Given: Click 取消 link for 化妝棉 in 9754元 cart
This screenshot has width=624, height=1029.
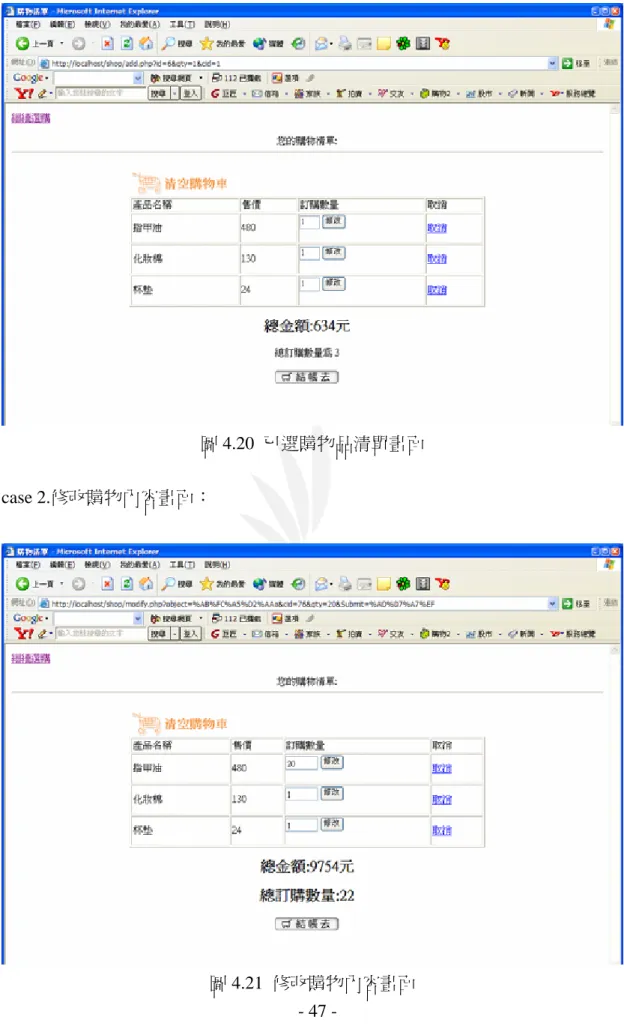Looking at the screenshot, I should click(442, 799).
